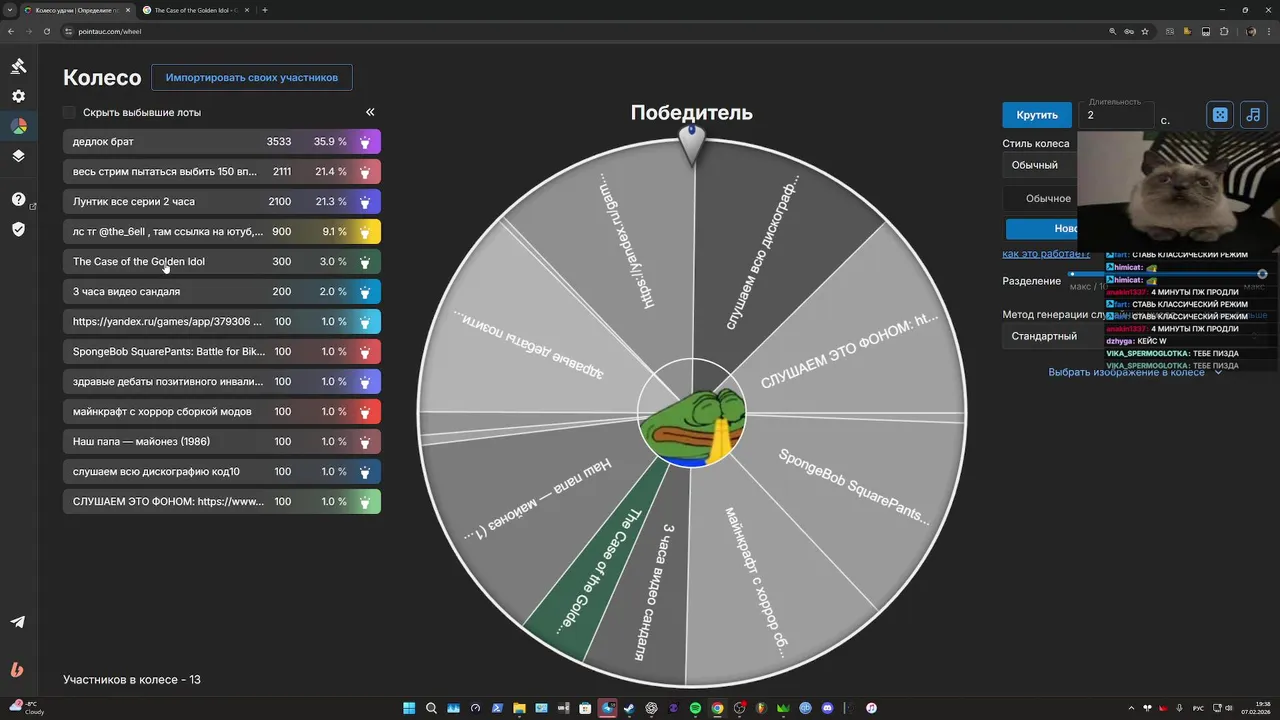Select the 'Колесо удачи' browser tab

(76, 10)
